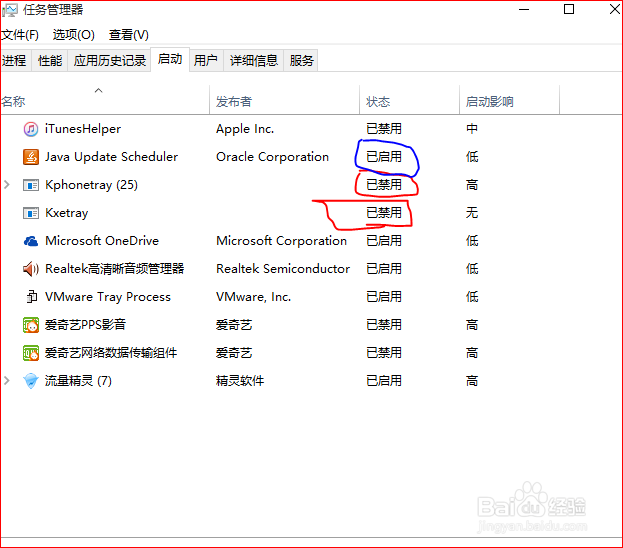The height and width of the screenshot is (548, 623).
Task: Click the 已禁用 status of Kxetray
Action: (x=384, y=213)
